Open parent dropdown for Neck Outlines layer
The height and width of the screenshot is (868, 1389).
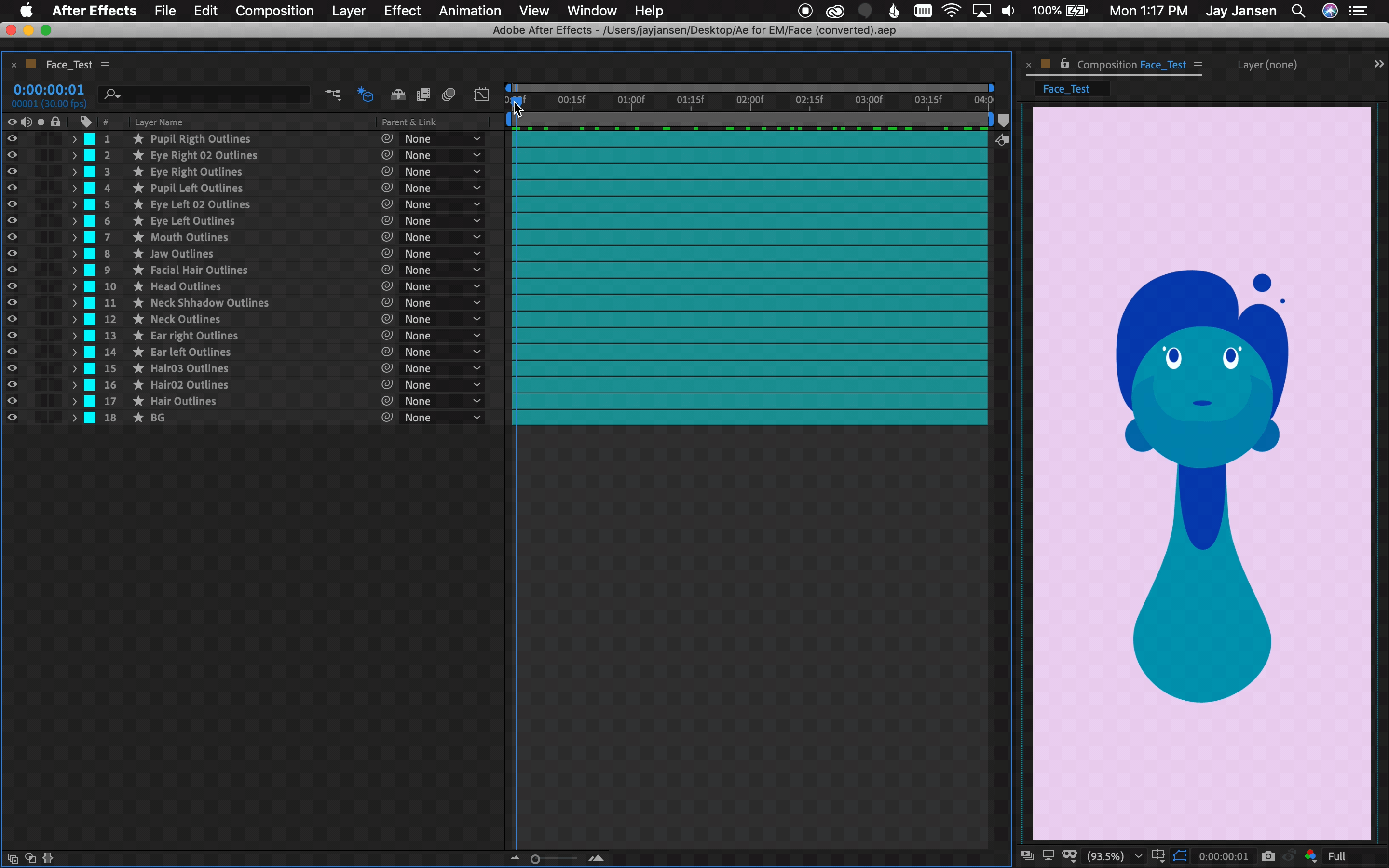441,319
